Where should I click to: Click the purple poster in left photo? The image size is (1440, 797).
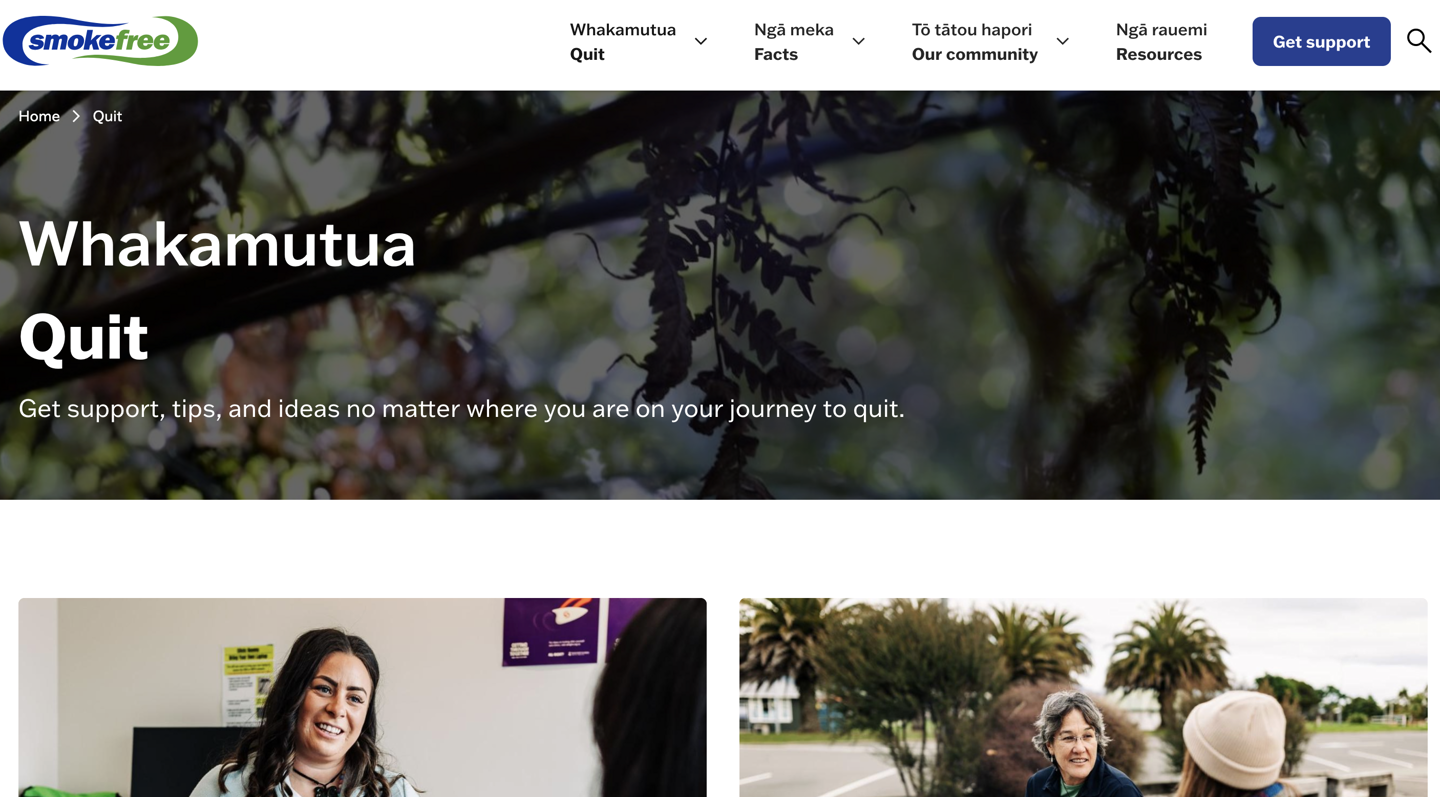552,631
